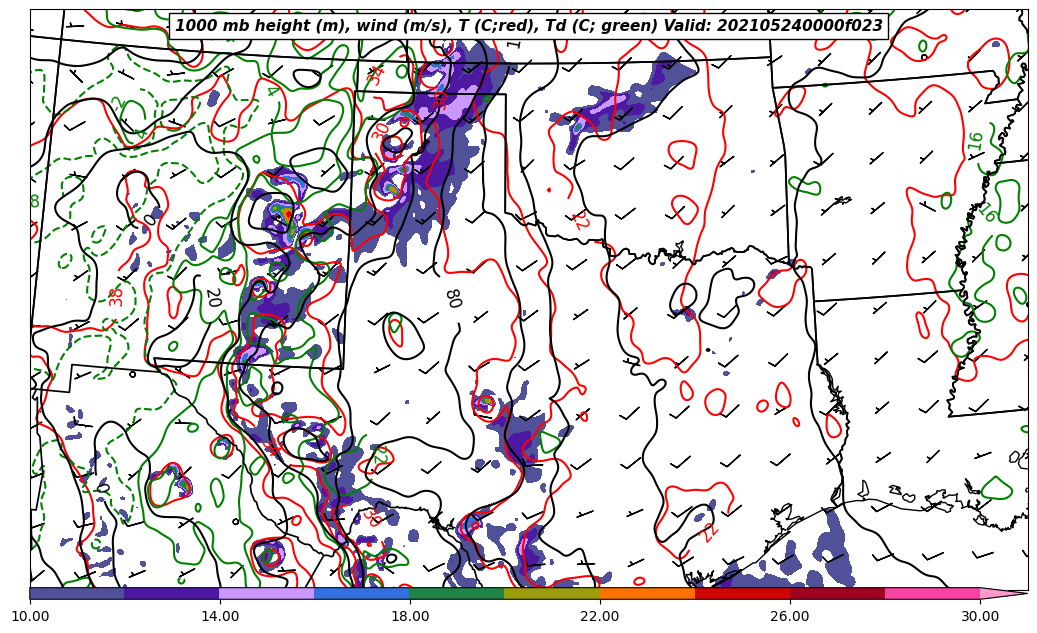Image resolution: width=1037 pixels, height=633 pixels.
Task: Click the pink colorbar segment before 30.00
Action: [931, 593]
